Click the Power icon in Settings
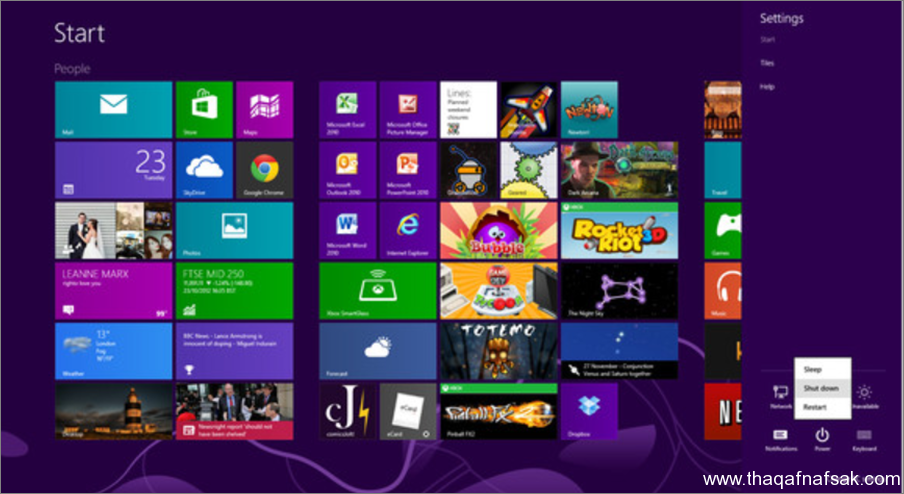This screenshot has width=904, height=494. coord(822,440)
